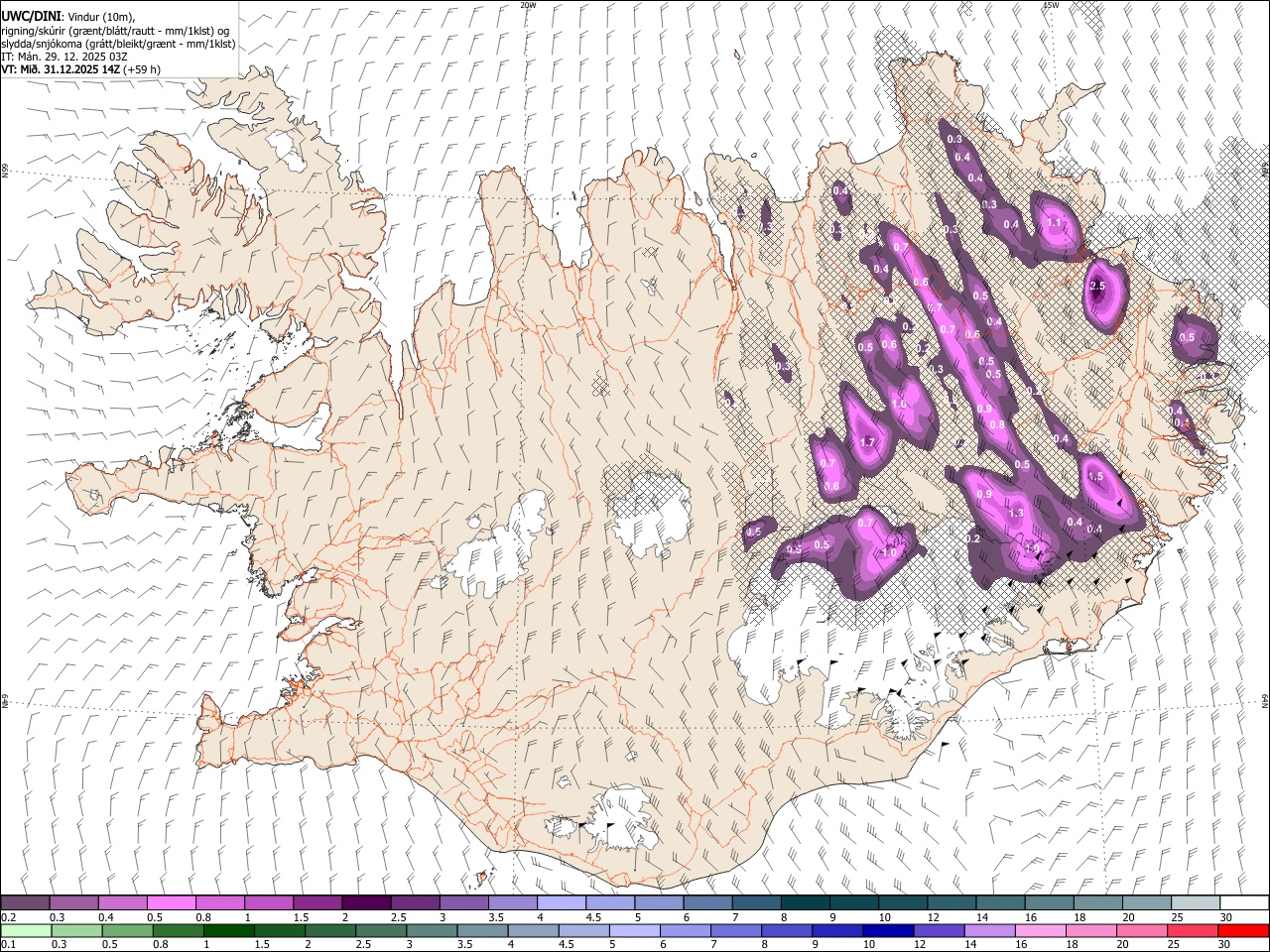Image resolution: width=1270 pixels, height=952 pixels.
Task: Pick snow legend swatch between 0.4 and 0.5
Action: pos(122,902)
